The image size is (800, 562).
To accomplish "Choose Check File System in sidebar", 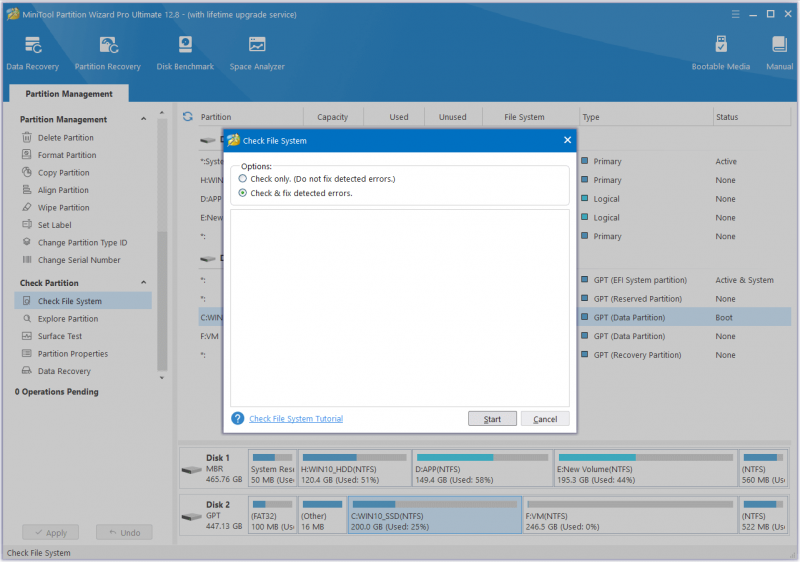I will click(83, 301).
